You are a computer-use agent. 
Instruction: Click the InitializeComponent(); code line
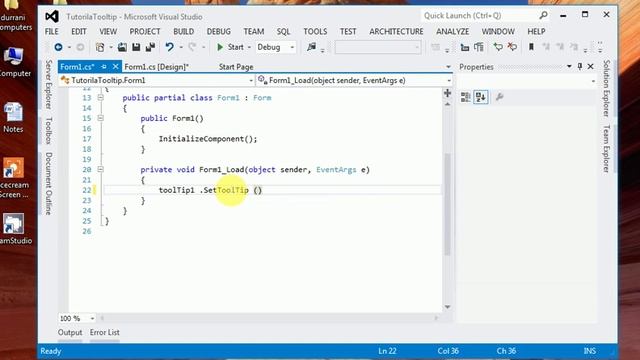point(208,139)
